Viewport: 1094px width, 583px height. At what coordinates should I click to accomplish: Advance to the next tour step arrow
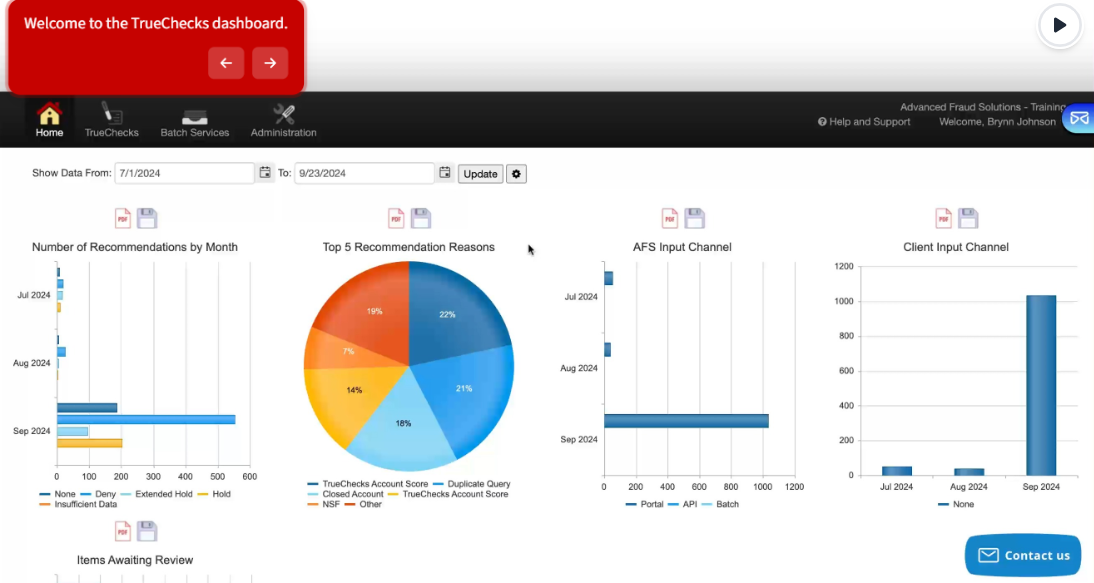click(x=270, y=63)
